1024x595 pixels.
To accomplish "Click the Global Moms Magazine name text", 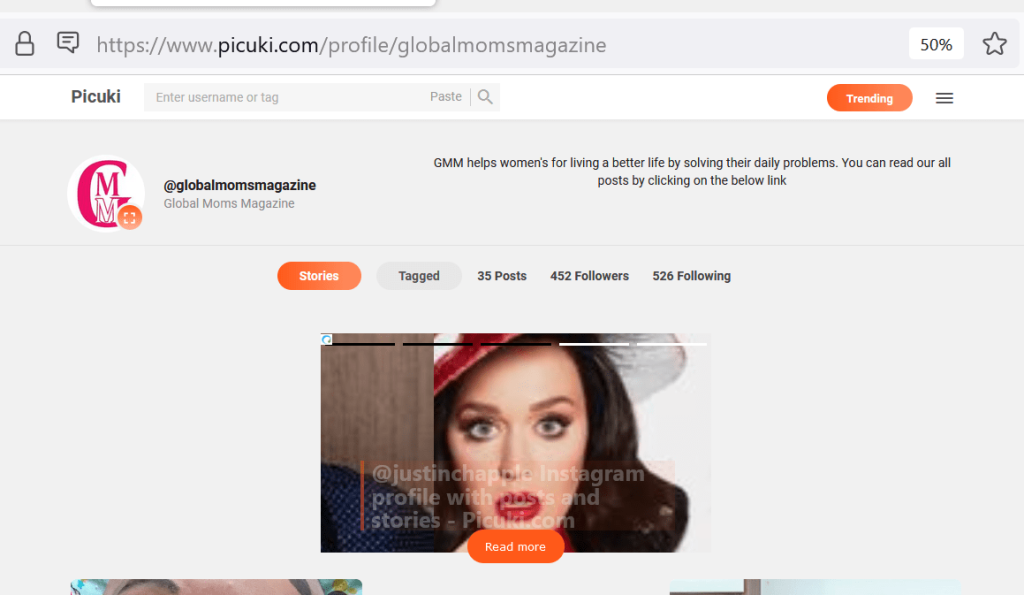I will [x=229, y=203].
